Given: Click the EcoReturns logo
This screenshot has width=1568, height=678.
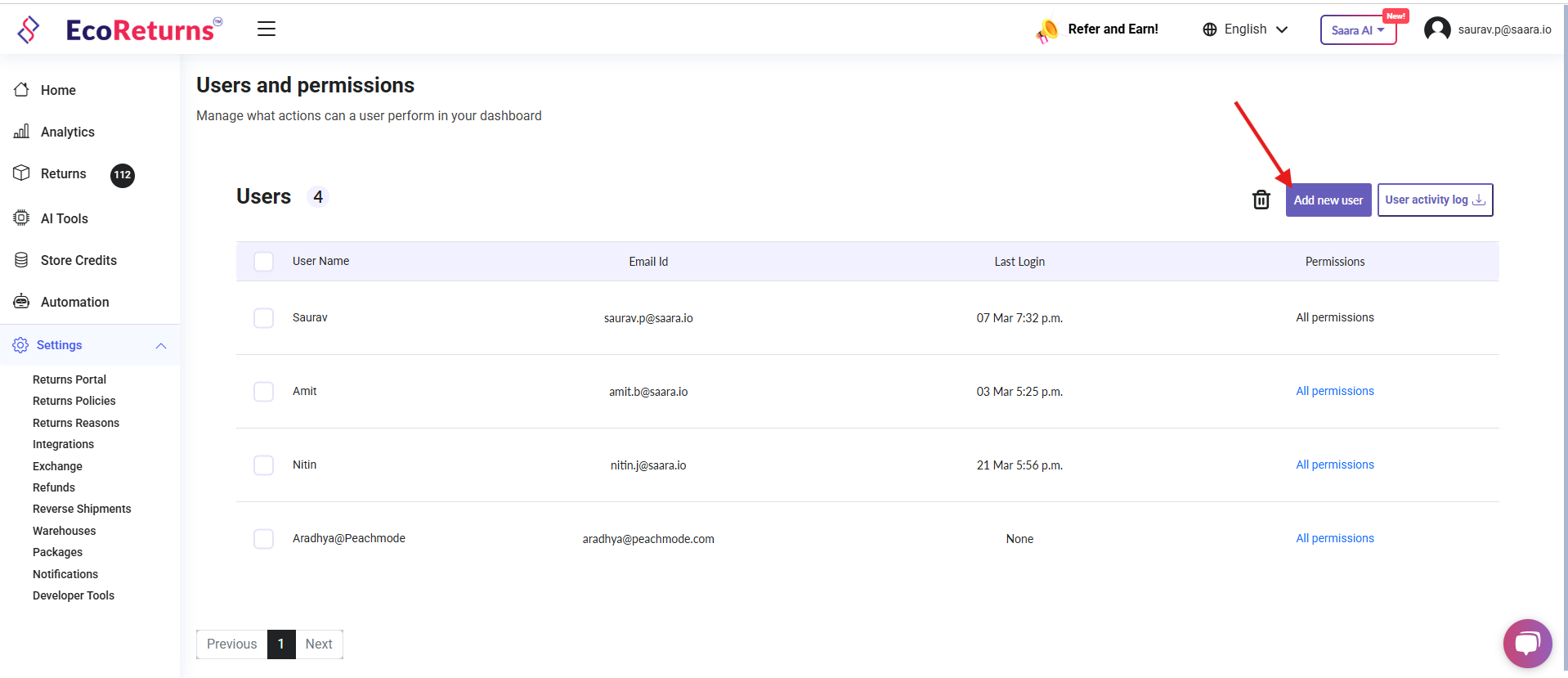Looking at the screenshot, I should click(119, 29).
